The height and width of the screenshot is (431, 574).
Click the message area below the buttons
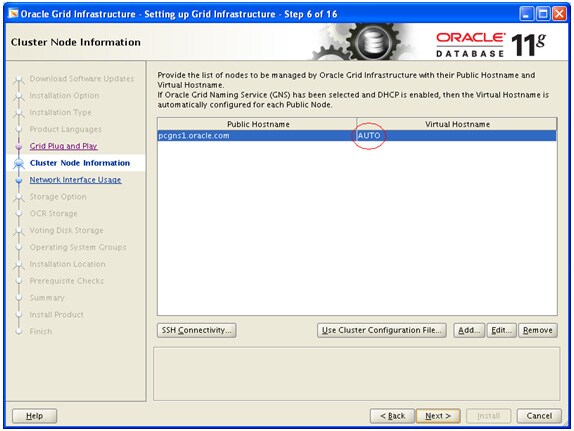(x=357, y=374)
